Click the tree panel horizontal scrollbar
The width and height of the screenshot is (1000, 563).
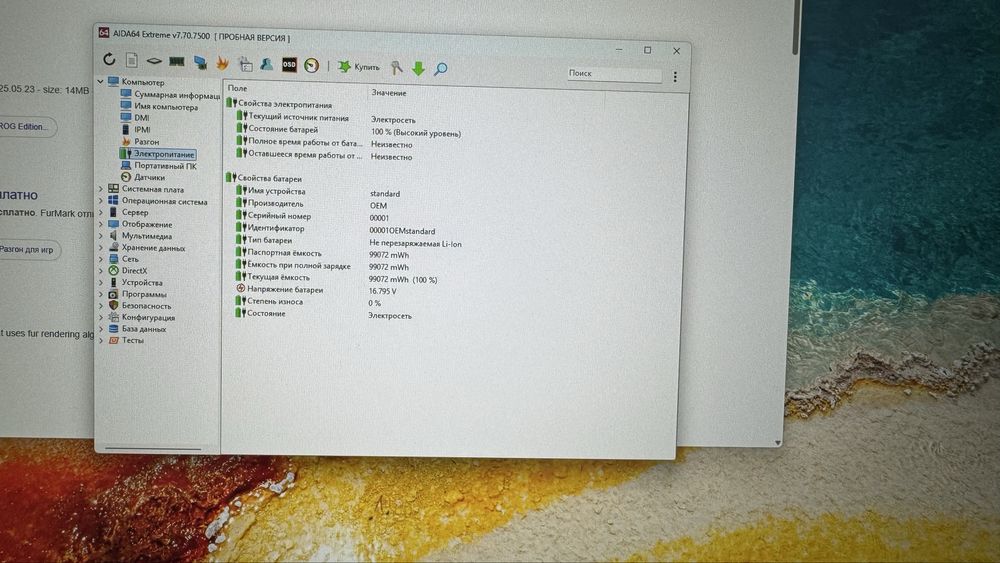[x=153, y=448]
